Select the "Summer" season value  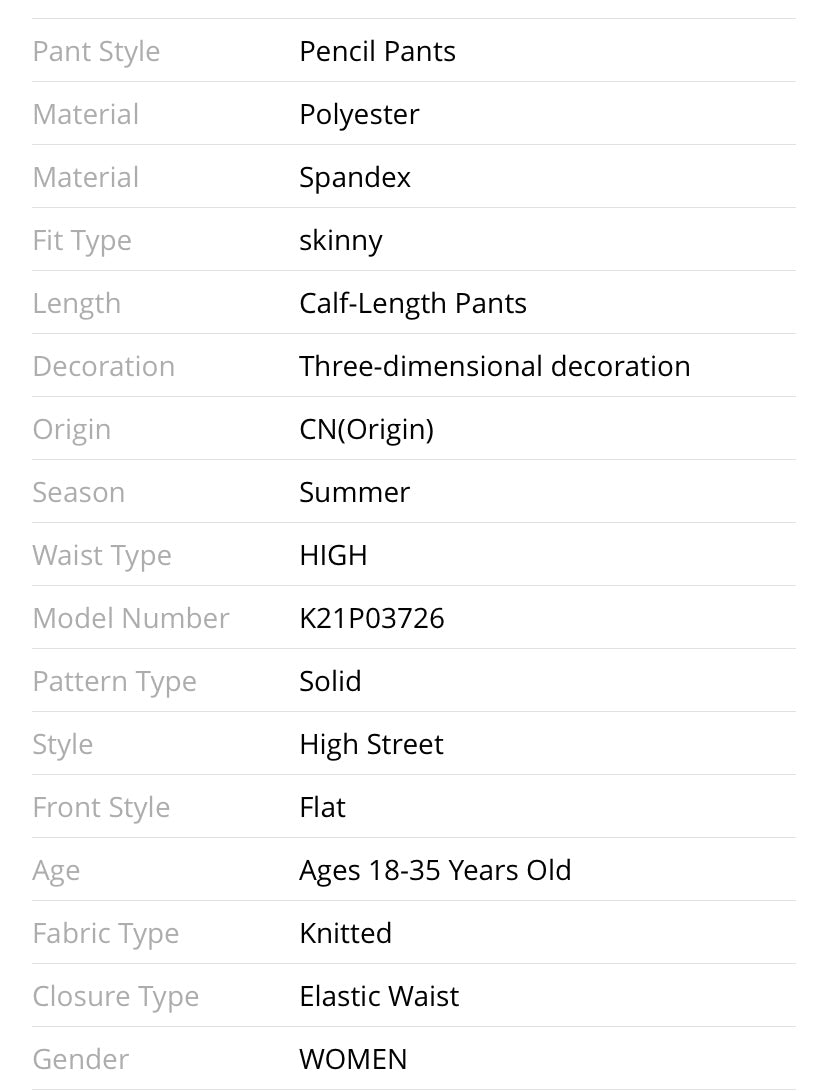(x=354, y=492)
